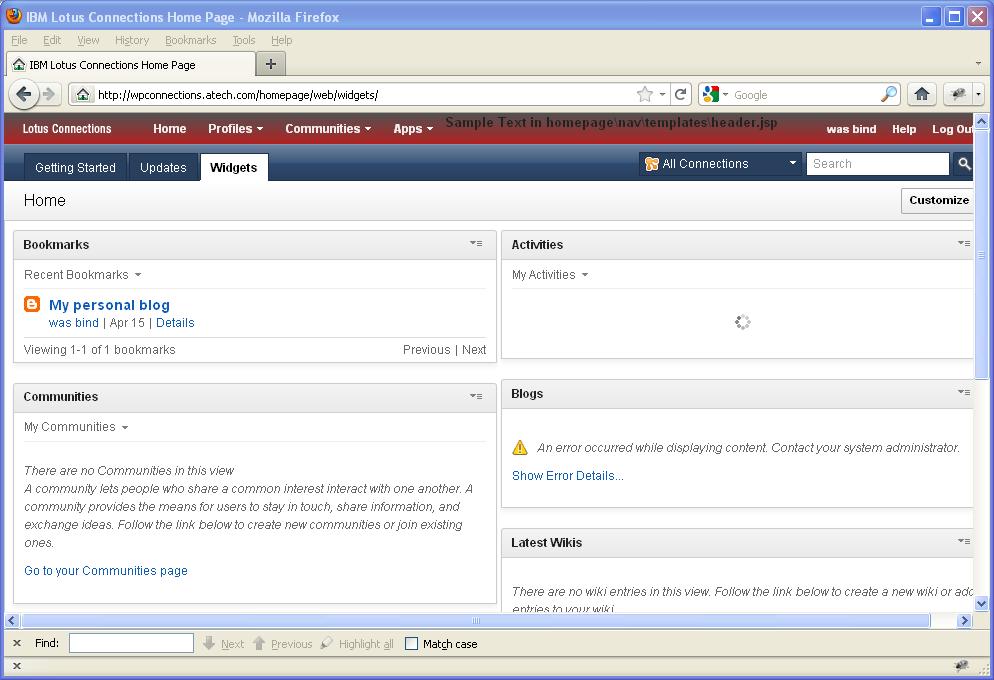
Task: Click the Lotus Connections search field
Action: point(877,164)
